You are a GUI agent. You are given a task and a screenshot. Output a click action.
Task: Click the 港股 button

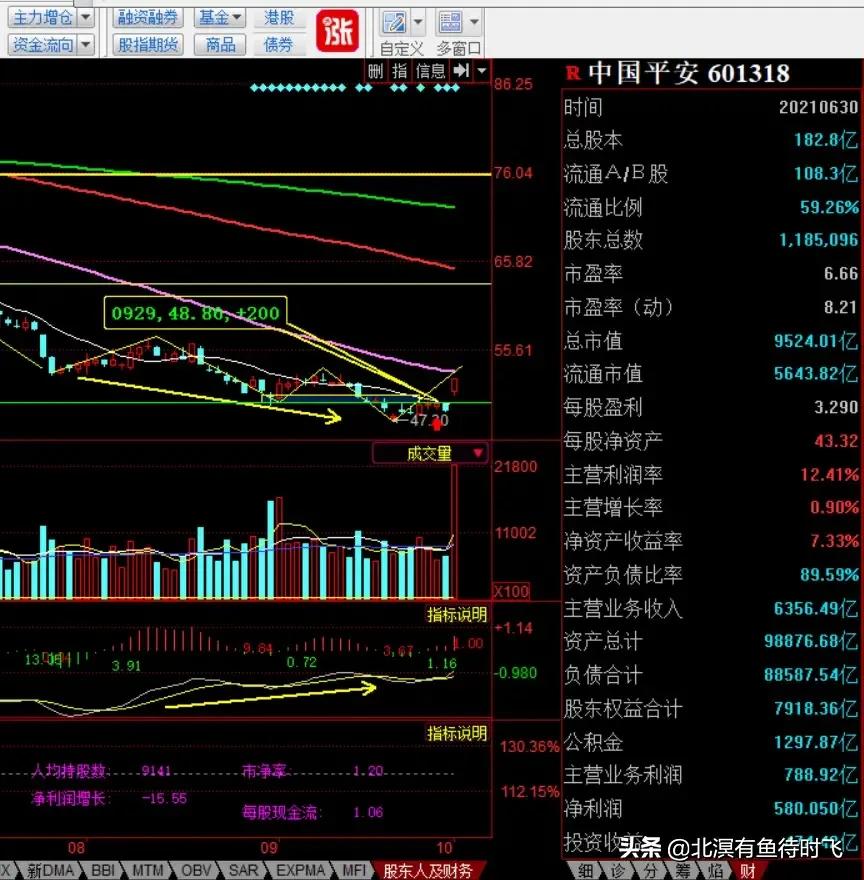pyautogui.click(x=279, y=17)
